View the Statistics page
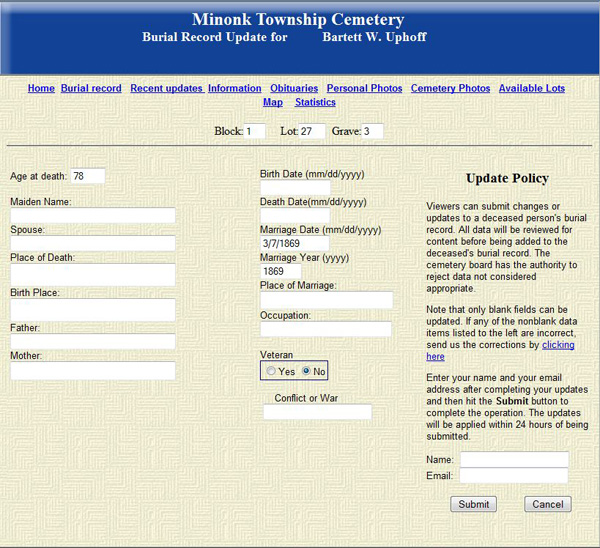Viewport: 600px width, 548px height. pos(315,103)
